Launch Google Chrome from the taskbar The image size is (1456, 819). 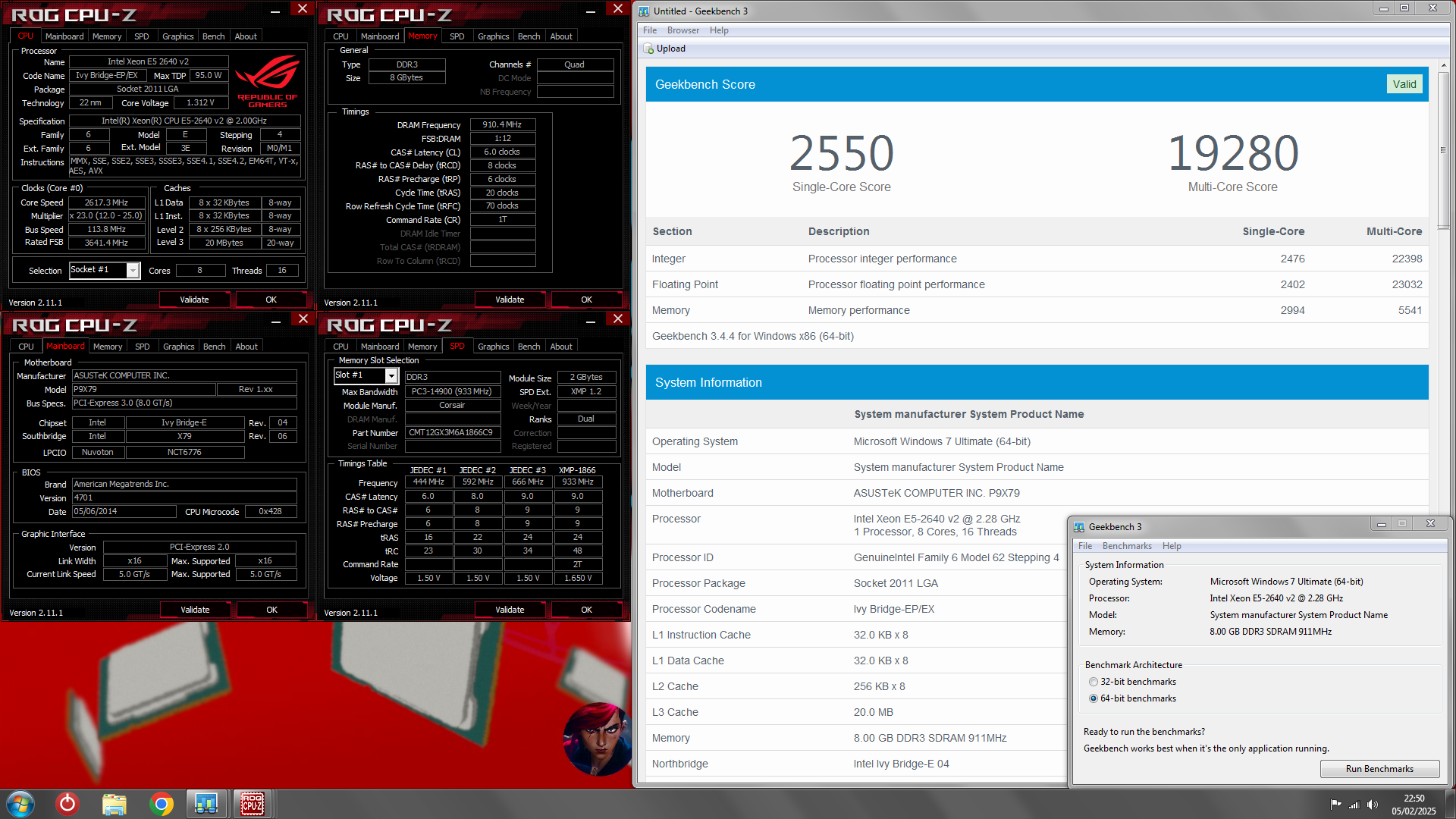(161, 804)
